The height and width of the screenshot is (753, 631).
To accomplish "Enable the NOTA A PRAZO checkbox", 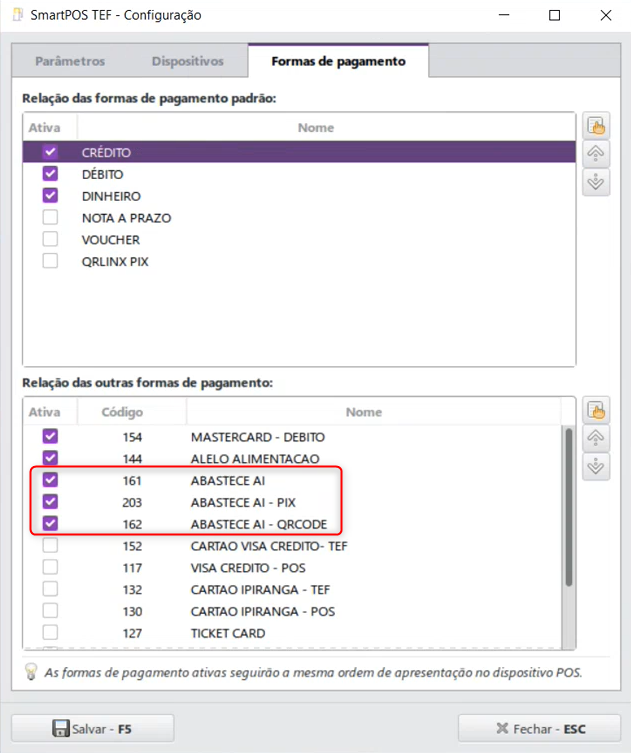I will tap(50, 218).
